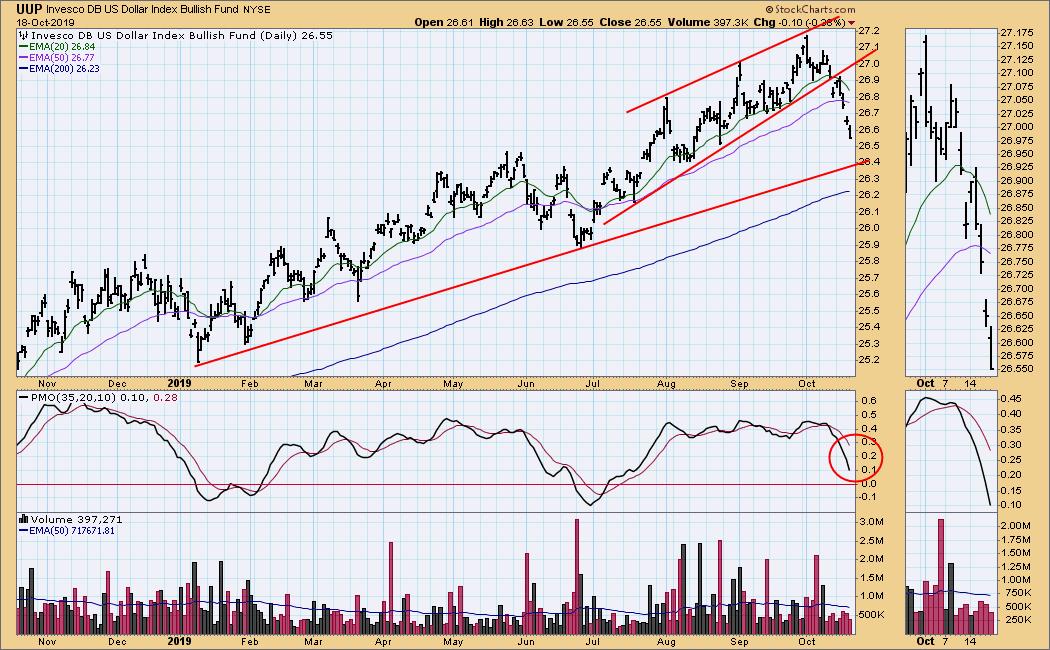The width and height of the screenshot is (1050, 650).
Task: Click the "Sep" label directly beneath the price panel
Action: (739, 384)
